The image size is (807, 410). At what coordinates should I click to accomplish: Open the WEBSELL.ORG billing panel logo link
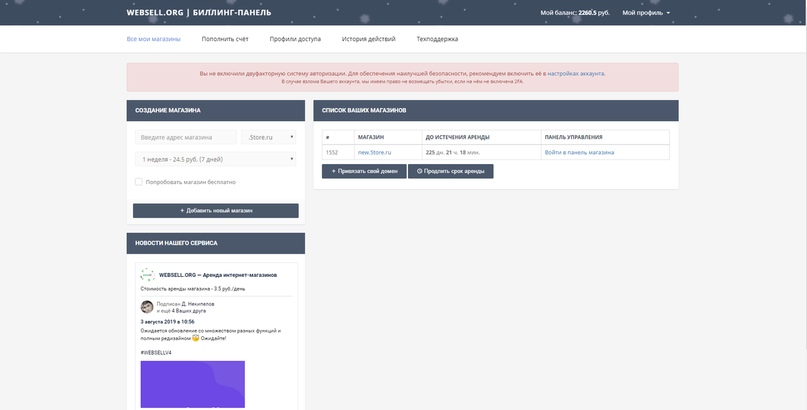click(x=199, y=12)
